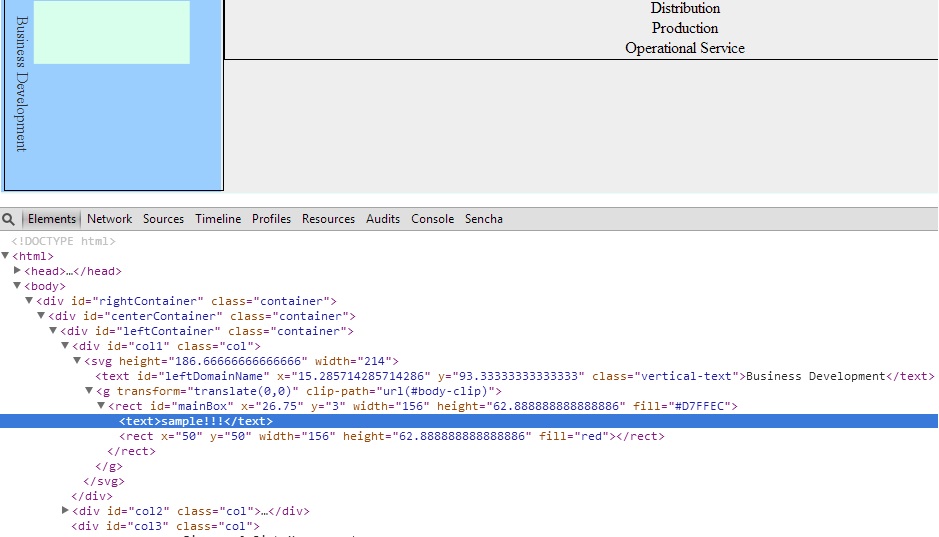Screen dimensions: 939x537
Task: Open the Sources tab
Action: point(163,219)
